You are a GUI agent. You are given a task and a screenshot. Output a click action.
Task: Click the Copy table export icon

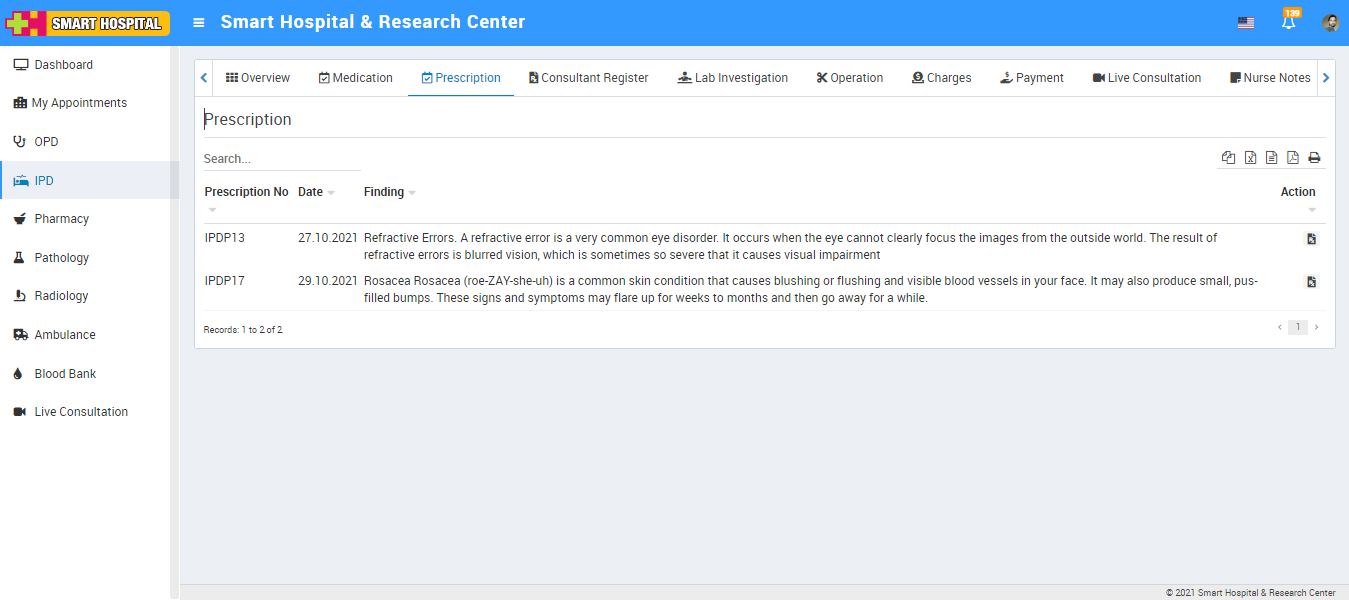[x=1228, y=158]
